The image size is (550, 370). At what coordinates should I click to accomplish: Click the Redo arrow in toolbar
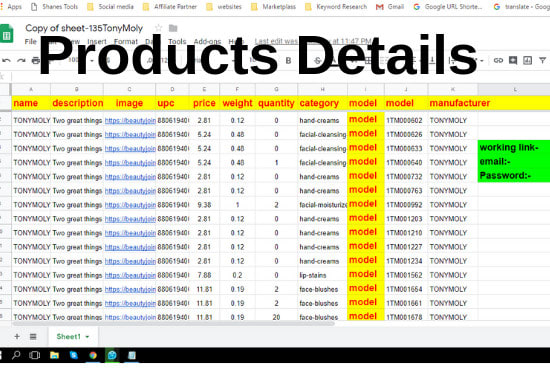click(x=21, y=60)
